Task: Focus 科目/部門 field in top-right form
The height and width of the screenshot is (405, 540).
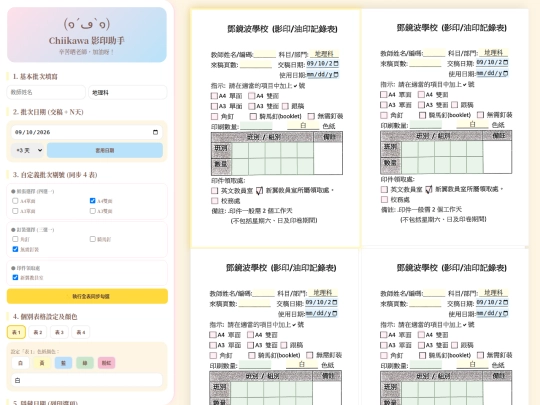Action: pyautogui.click(x=494, y=53)
